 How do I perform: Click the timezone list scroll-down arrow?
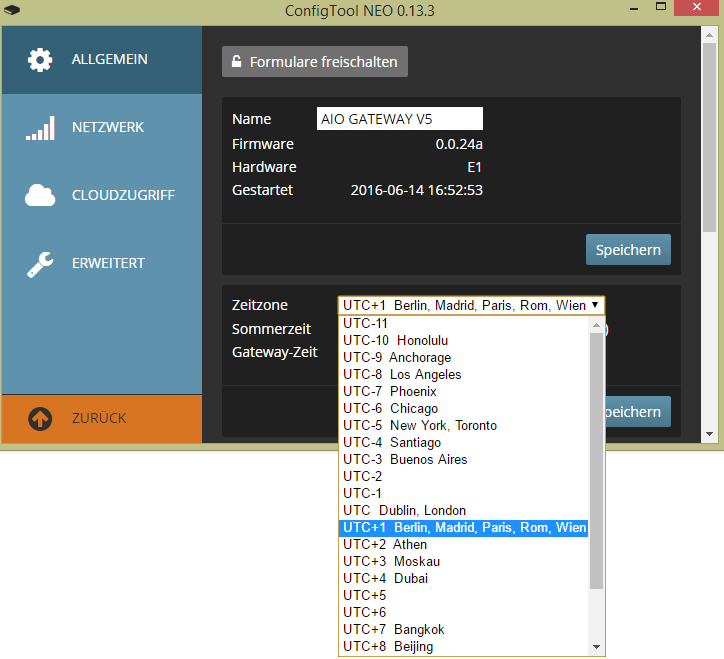coord(597,648)
